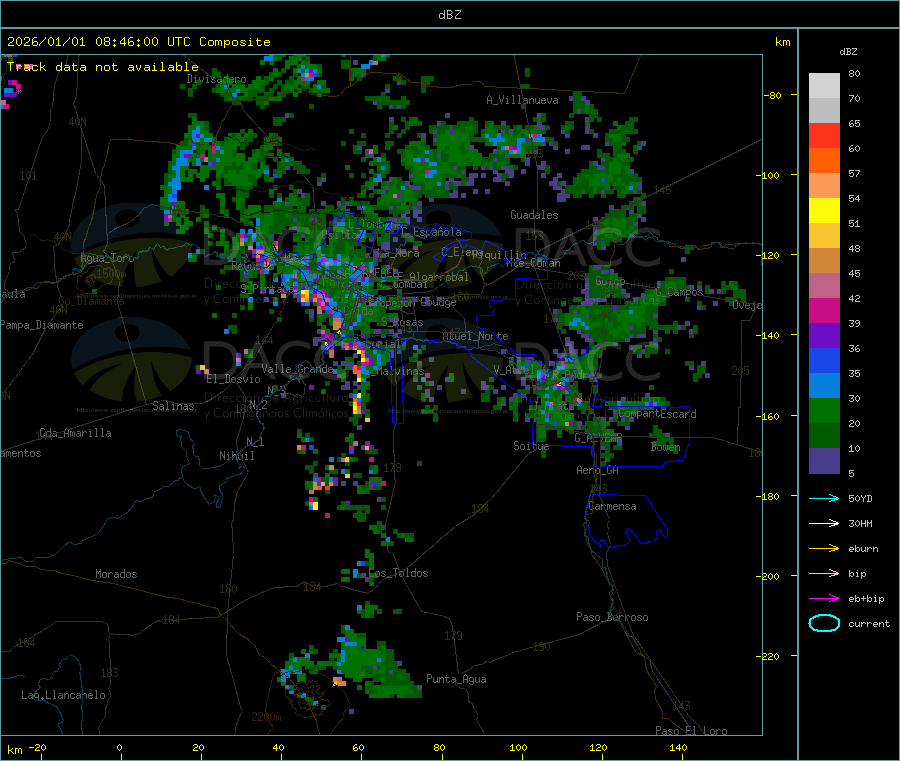Click the 50YD cyan arrow legend icon
The width and height of the screenshot is (900, 761).
[824, 498]
